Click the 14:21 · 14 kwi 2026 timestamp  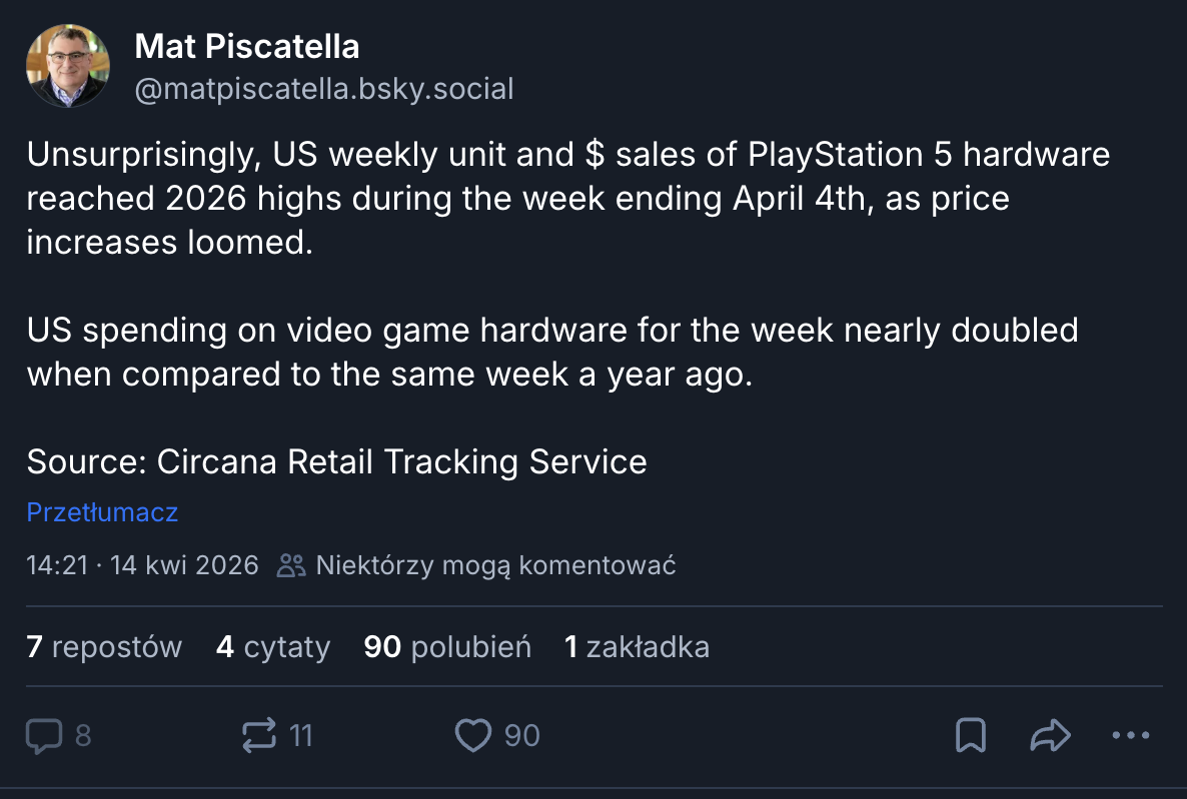[x=142, y=566]
